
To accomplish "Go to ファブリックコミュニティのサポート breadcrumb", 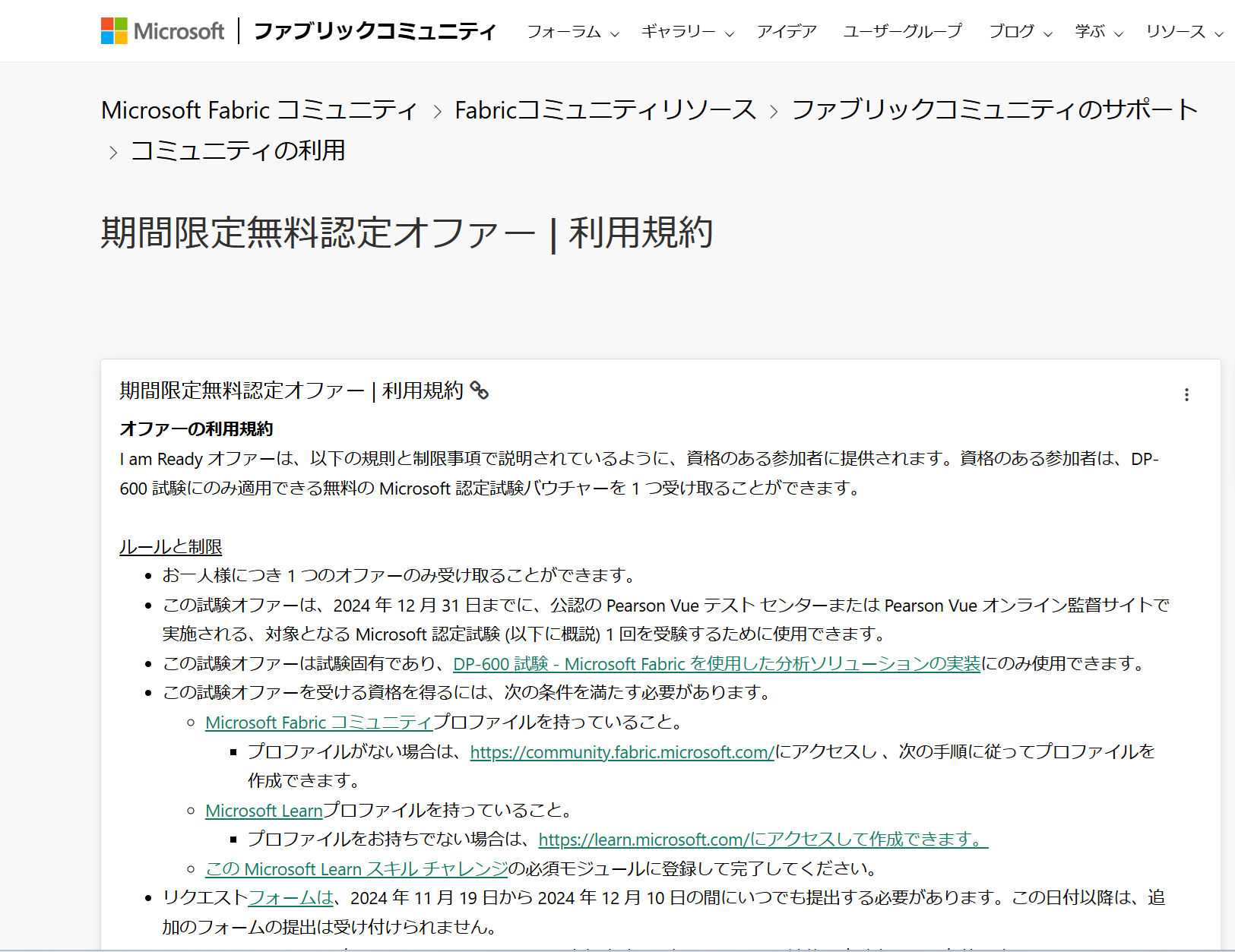I will pyautogui.click(x=995, y=110).
